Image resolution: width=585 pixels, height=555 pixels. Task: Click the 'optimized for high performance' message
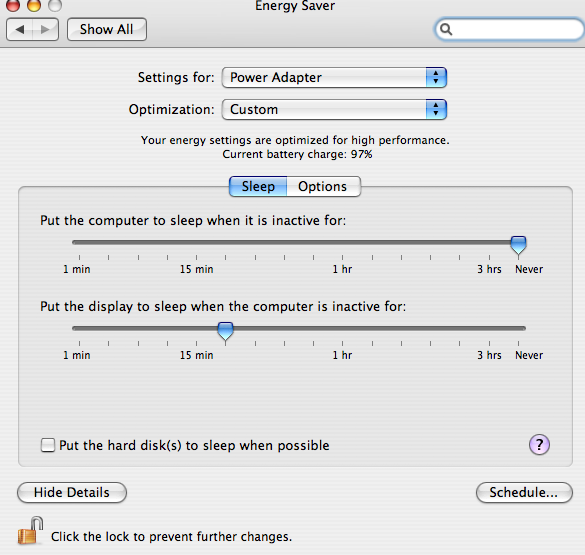point(295,140)
